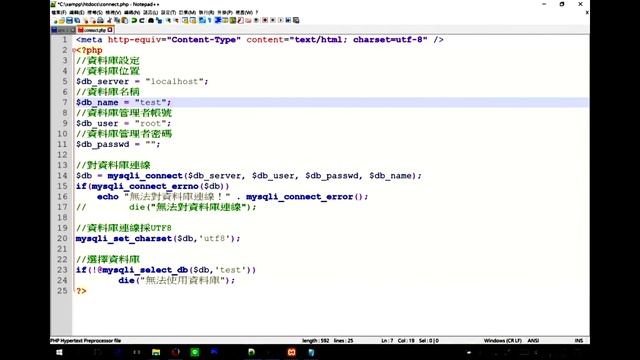640x360 pixels.
Task: Click the Zoom Out toolbar icon
Action: [176, 20]
